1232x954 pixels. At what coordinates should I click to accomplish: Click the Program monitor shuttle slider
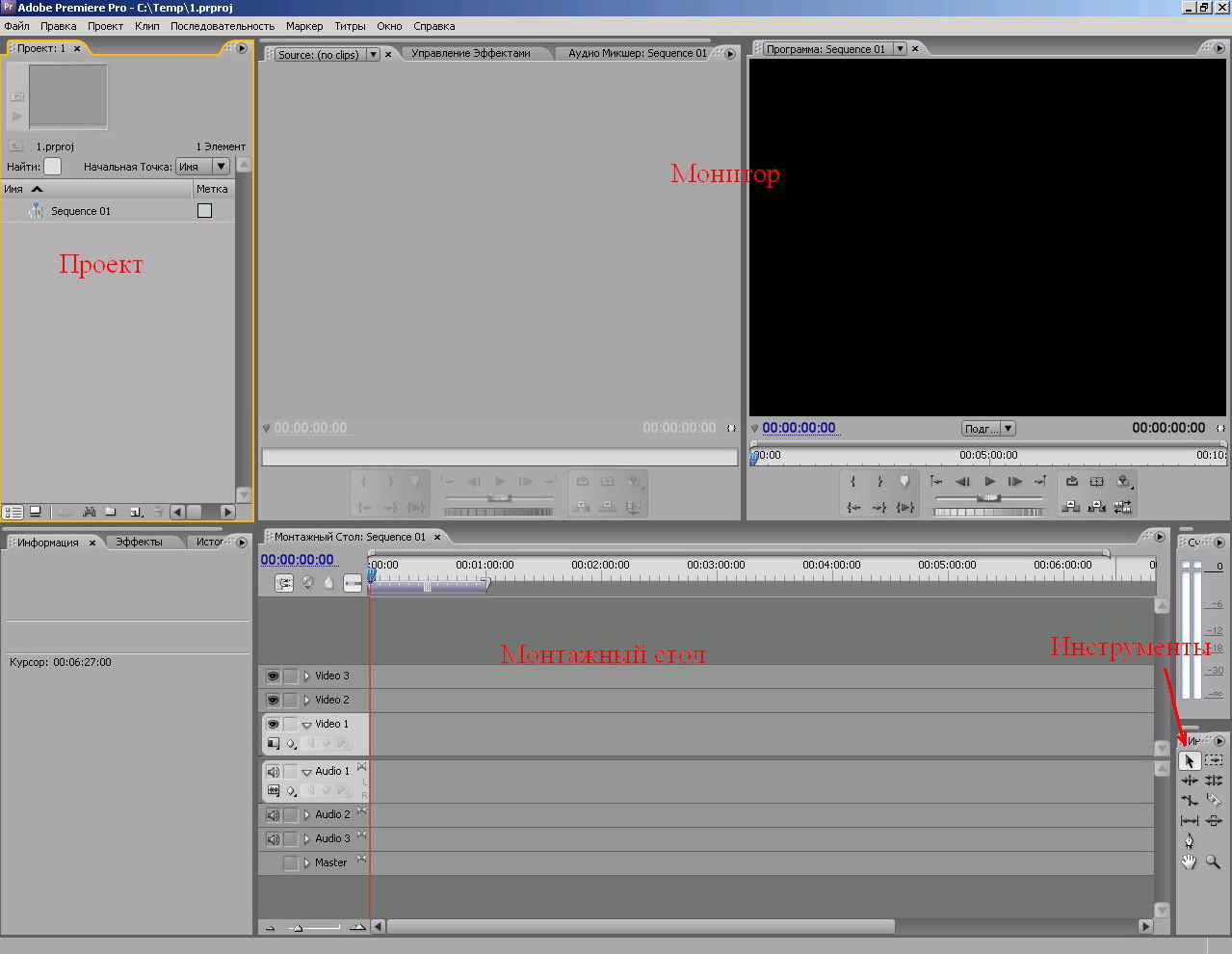pos(989,498)
